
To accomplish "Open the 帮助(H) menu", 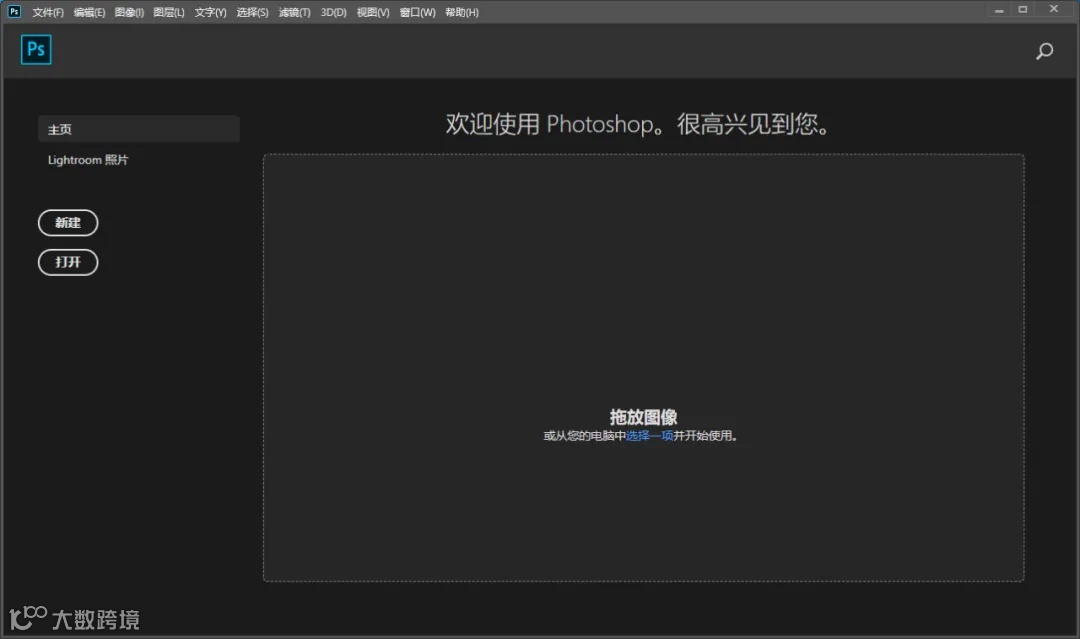I will tap(461, 12).
